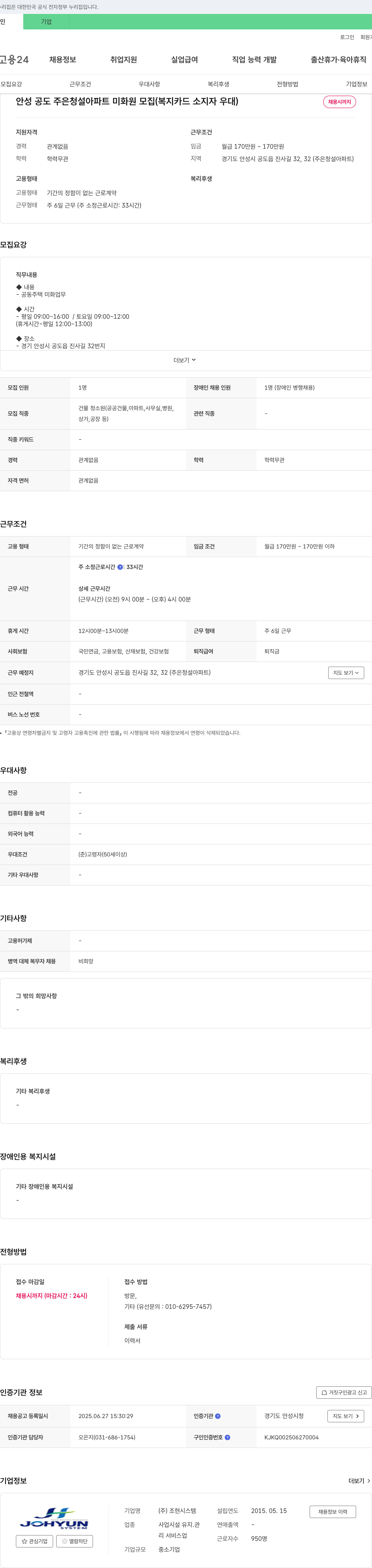Jump to 복리후생 section tab
This screenshot has height=1568, width=372.
[x=219, y=84]
